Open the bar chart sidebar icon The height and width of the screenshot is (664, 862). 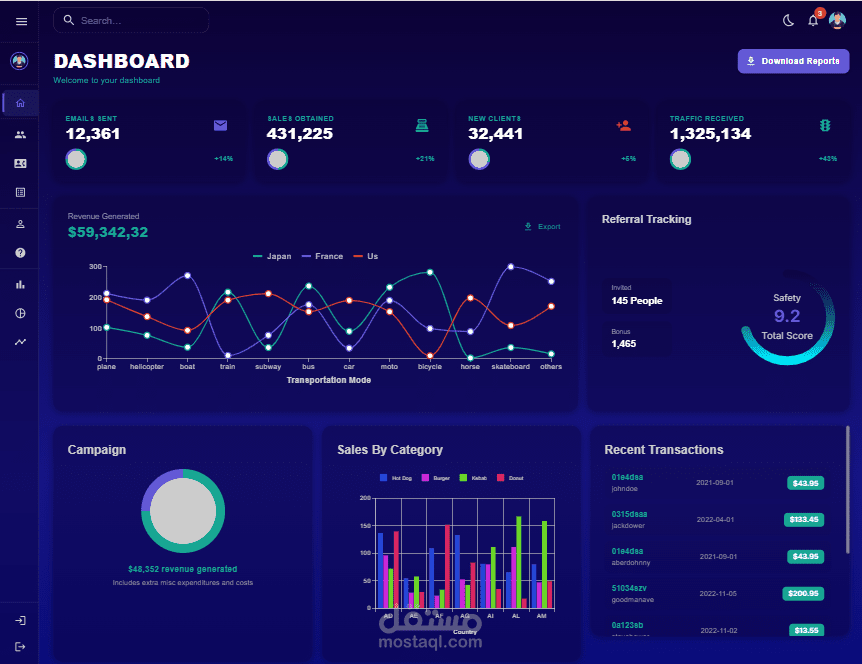point(20,285)
